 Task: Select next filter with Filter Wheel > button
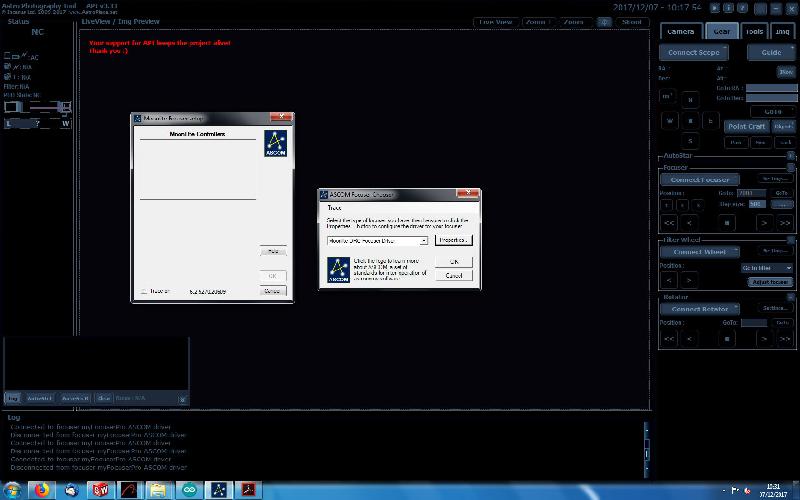pos(689,280)
